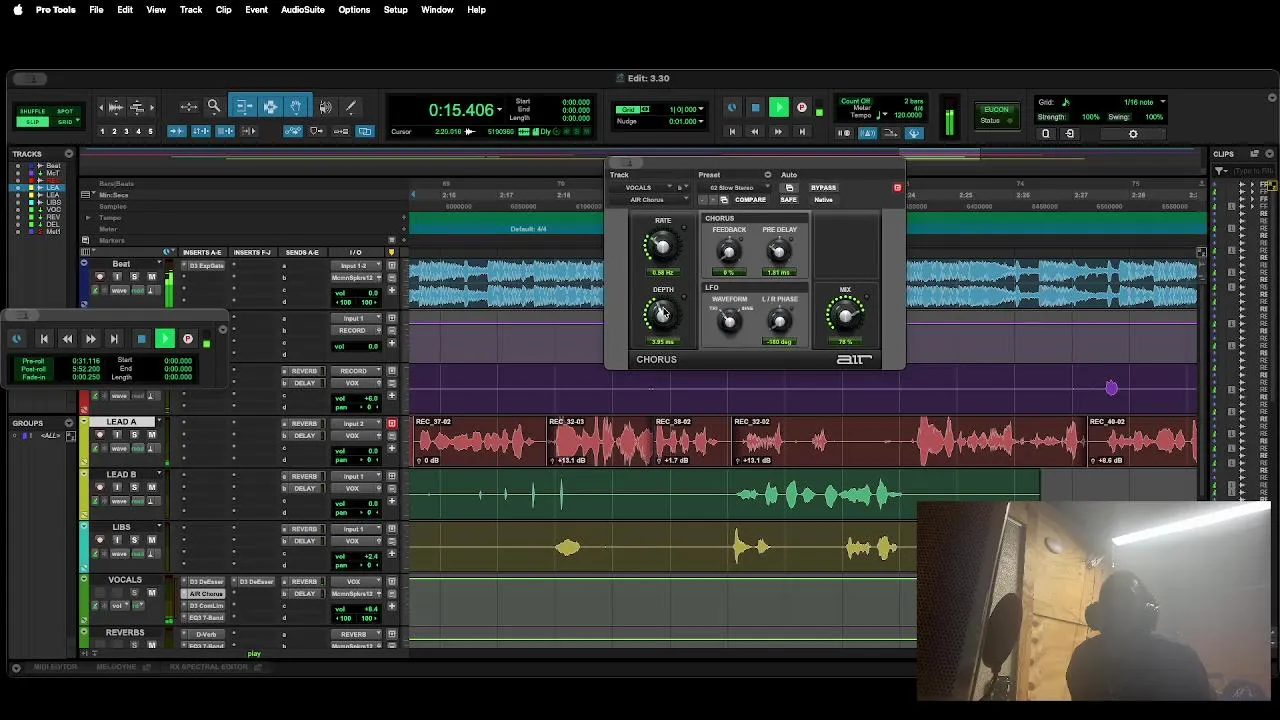Image resolution: width=1280 pixels, height=720 pixels.
Task: Open LEAD A track Input 2 selector
Action: (355, 424)
